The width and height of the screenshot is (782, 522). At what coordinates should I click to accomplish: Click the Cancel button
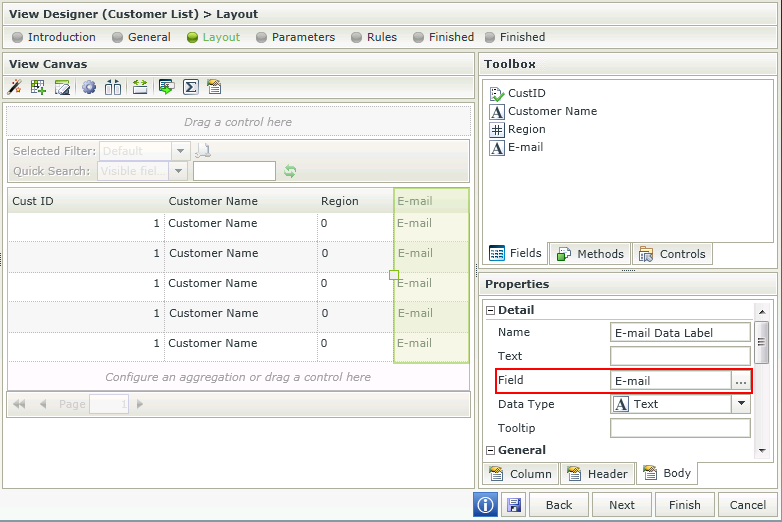point(748,505)
